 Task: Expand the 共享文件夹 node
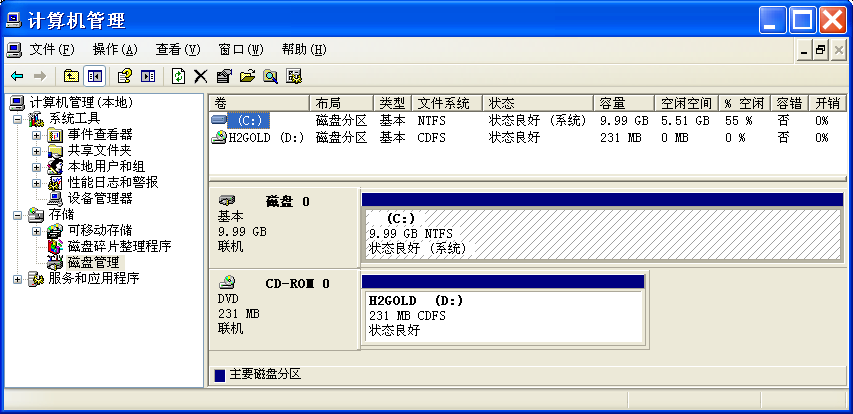click(36, 151)
